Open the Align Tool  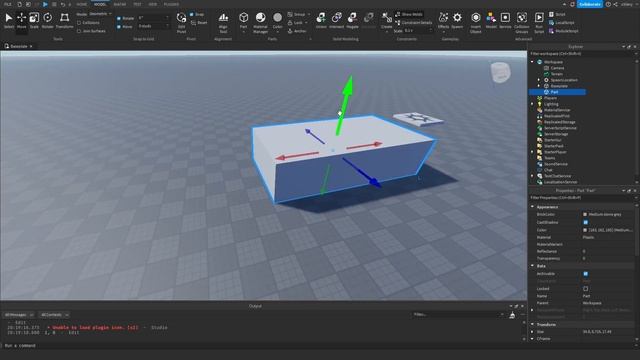click(x=223, y=22)
